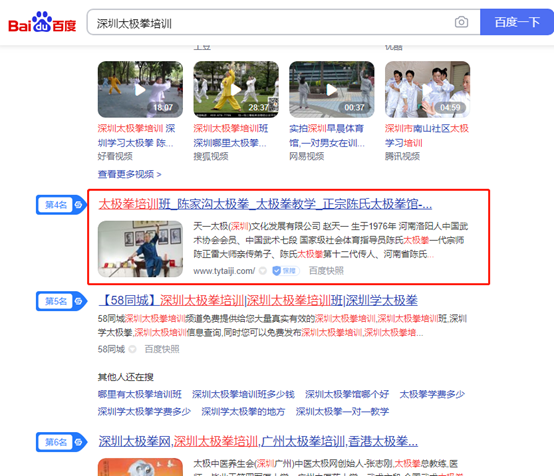This screenshot has height=476, width=554.
Task: Click 腾讯视频 source under fourth video
Action: coord(402,156)
